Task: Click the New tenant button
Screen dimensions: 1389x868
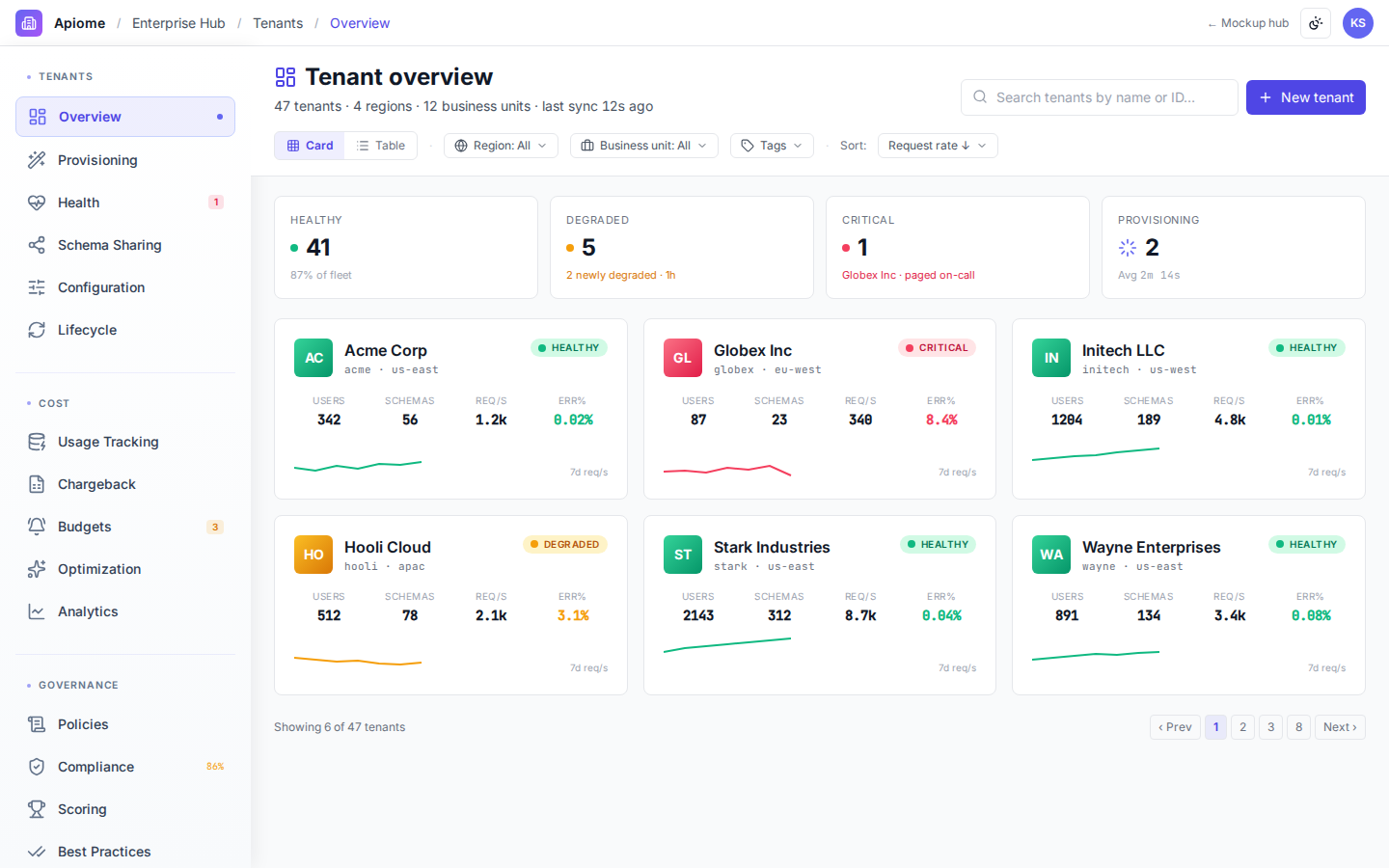Action: click(1306, 97)
